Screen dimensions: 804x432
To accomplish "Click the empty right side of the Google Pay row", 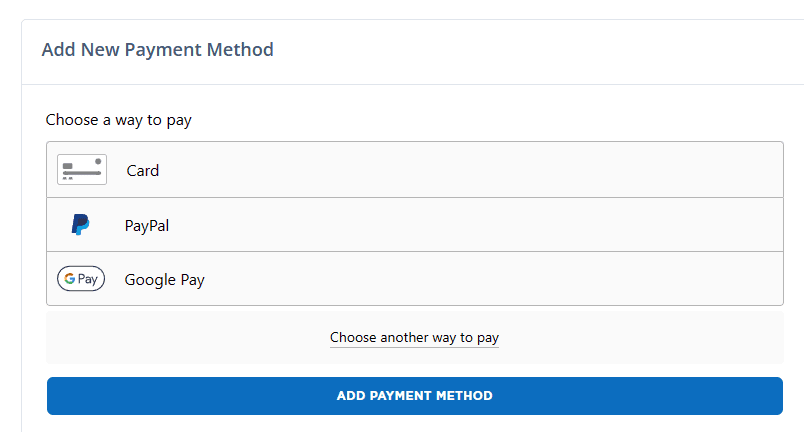I will point(650,279).
